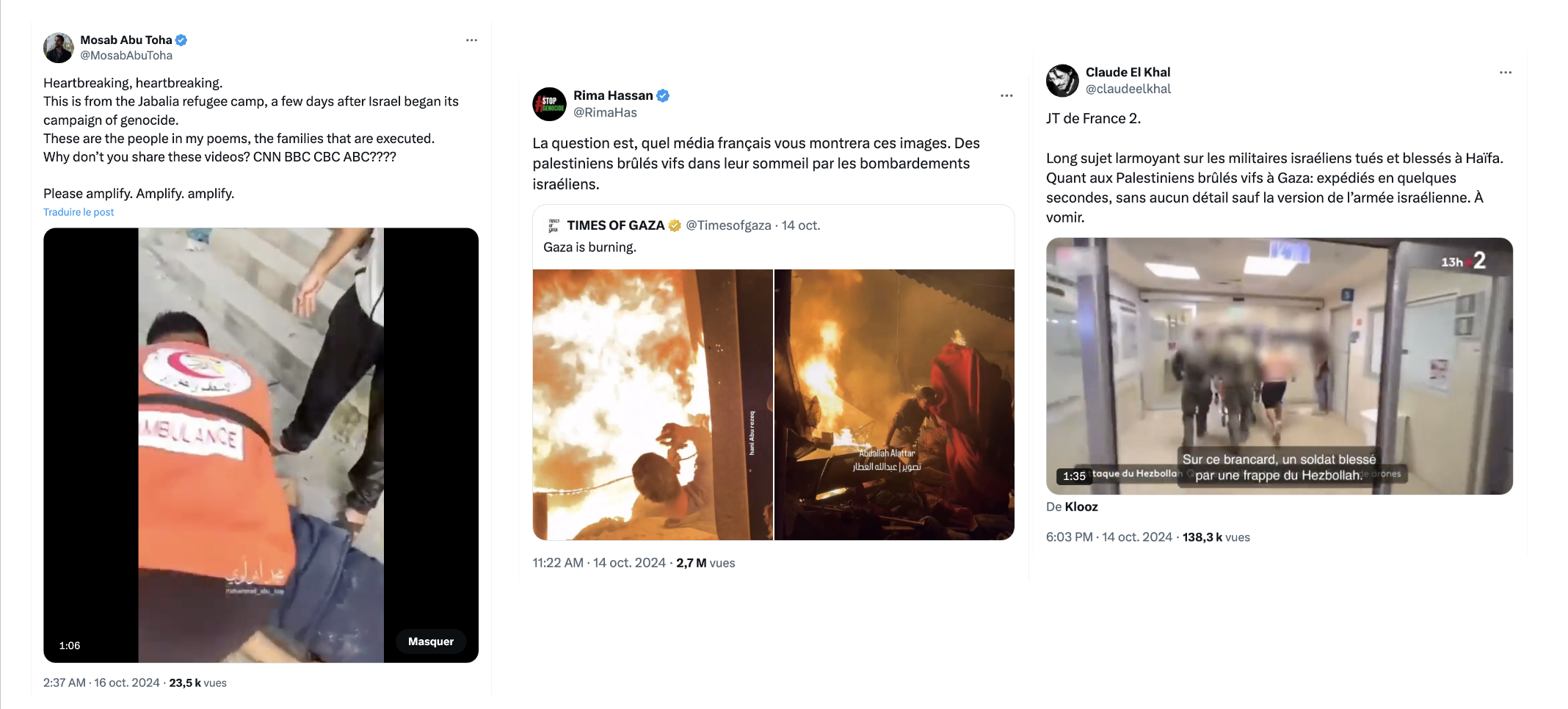The width and height of the screenshot is (1568, 709).
Task: Click Times of Gaza gold verified badge
Action: [x=675, y=225]
